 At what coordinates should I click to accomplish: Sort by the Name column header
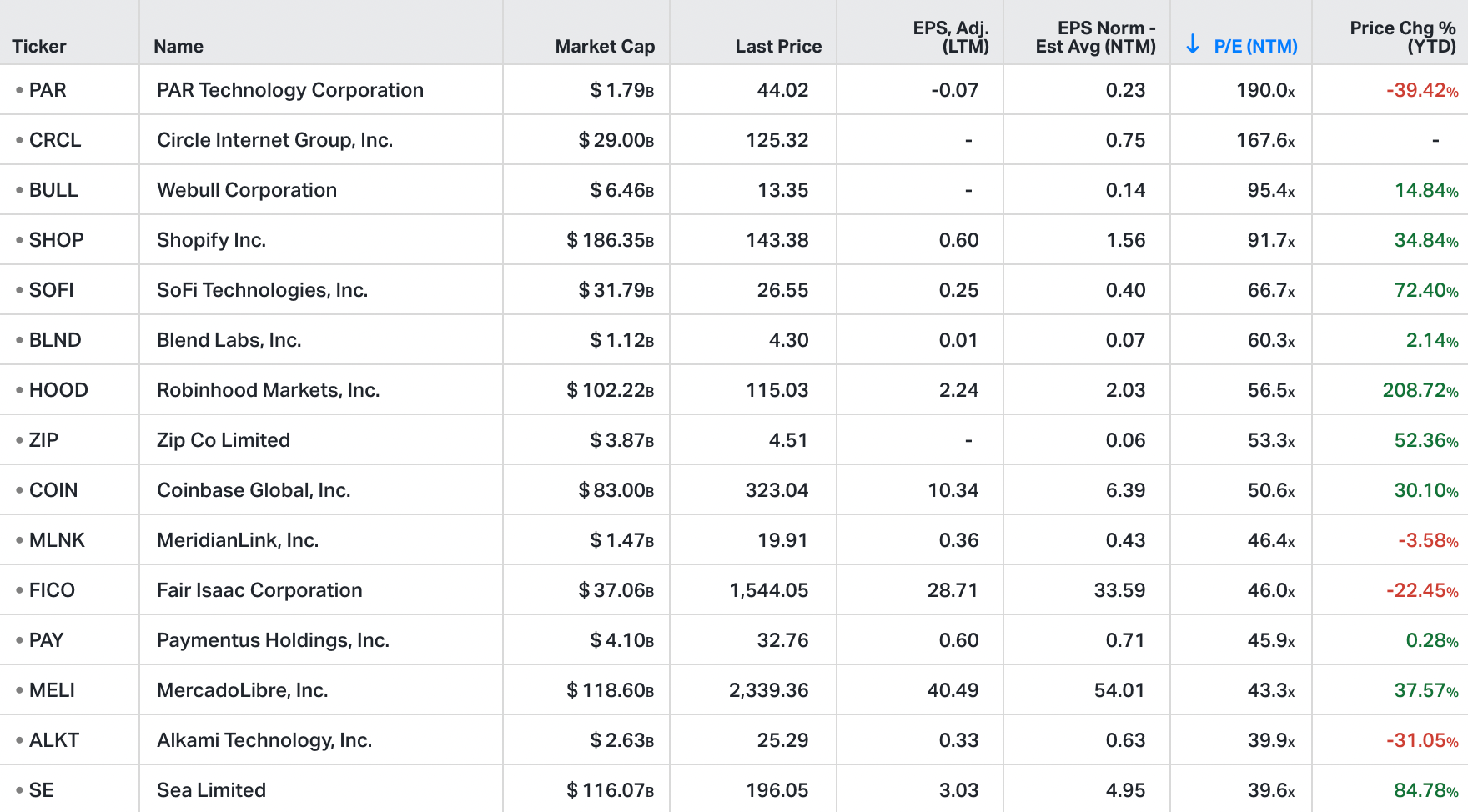coord(178,47)
